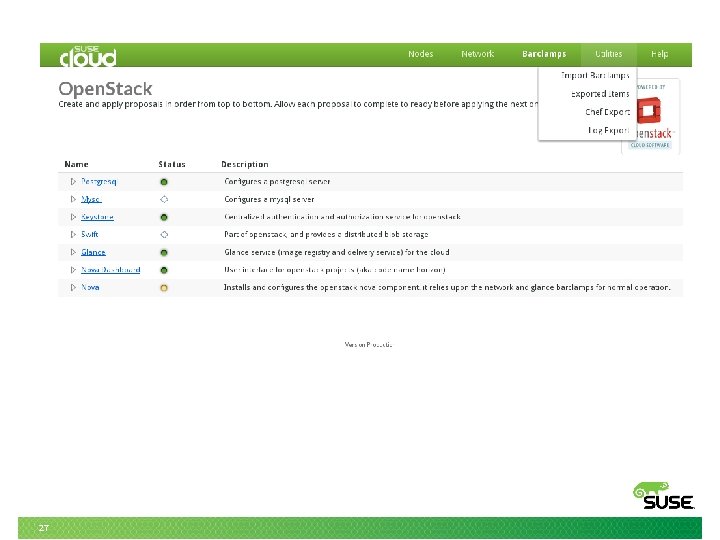Open the Glance barclamp link

coord(93,252)
